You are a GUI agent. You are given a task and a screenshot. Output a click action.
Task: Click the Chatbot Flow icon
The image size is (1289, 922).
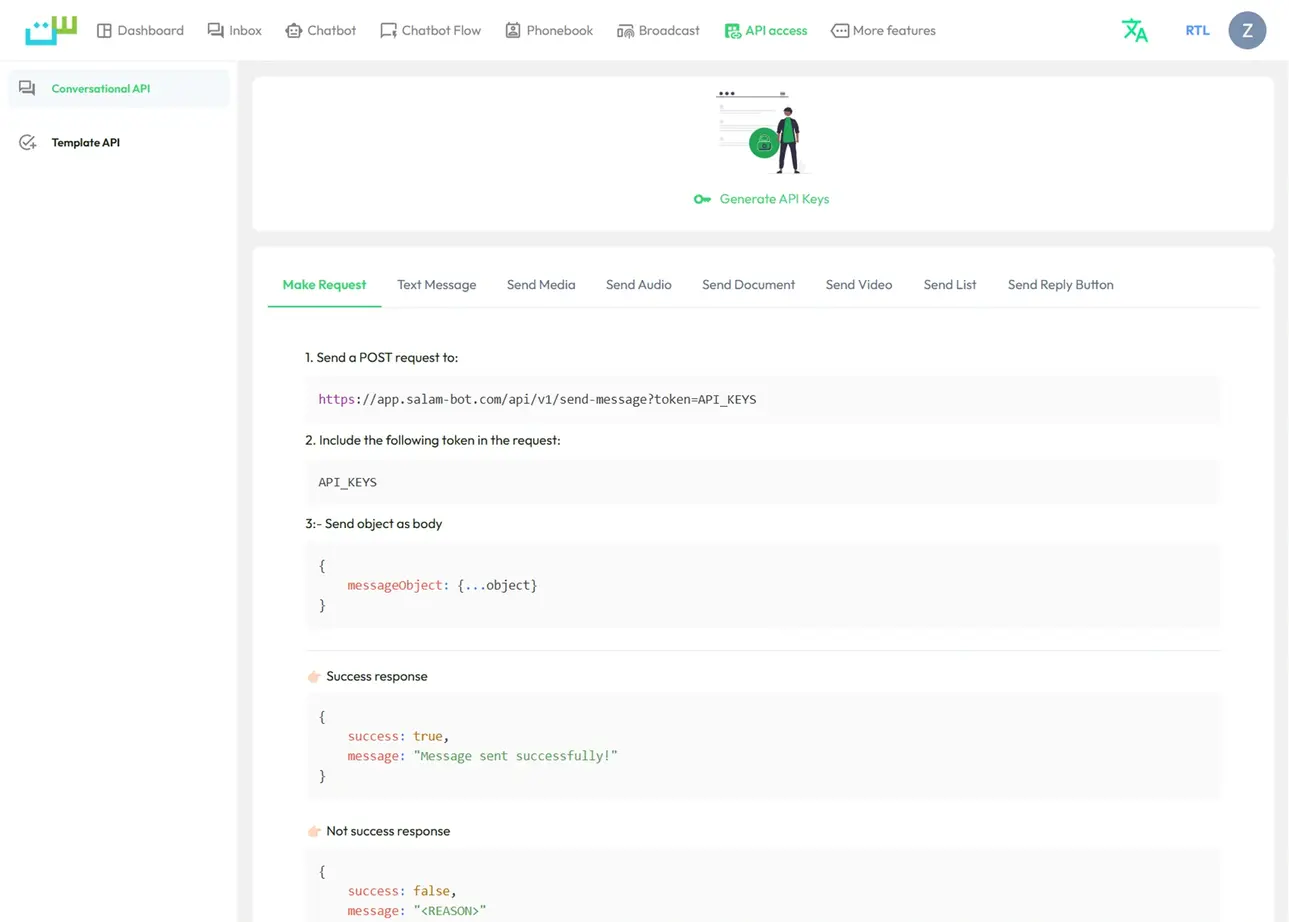point(388,31)
